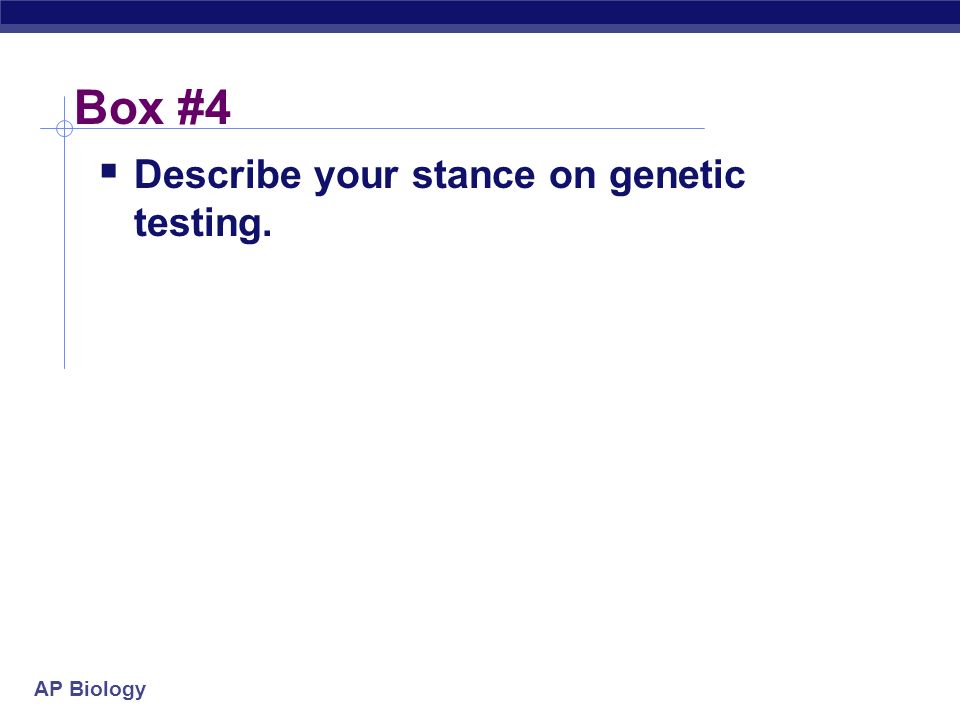The image size is (960, 720).
Task: Click the word 'genetic' in bullet
Action: point(677,176)
